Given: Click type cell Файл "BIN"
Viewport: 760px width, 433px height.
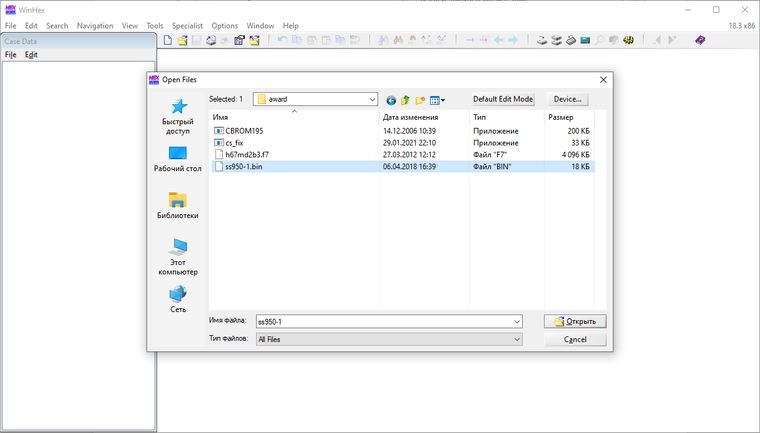Looking at the screenshot, I should point(492,167).
